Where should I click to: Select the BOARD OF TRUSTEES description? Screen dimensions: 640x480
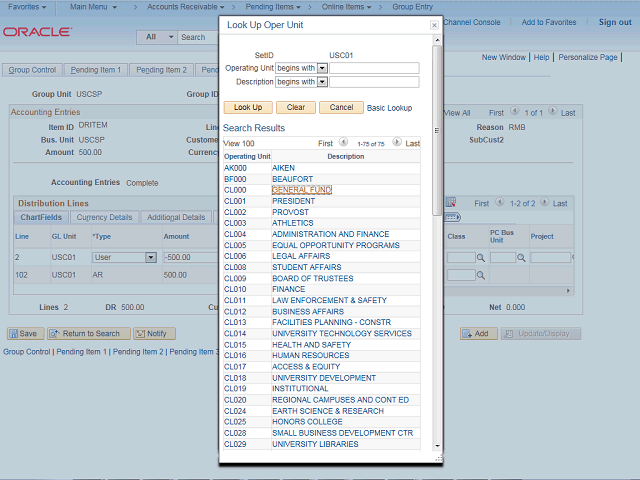click(313, 278)
